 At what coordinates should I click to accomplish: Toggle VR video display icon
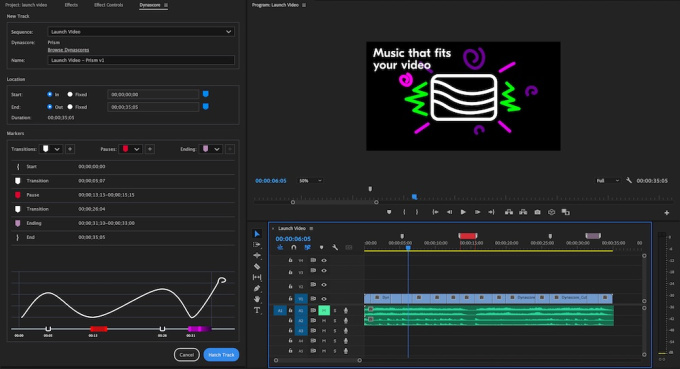(552, 212)
